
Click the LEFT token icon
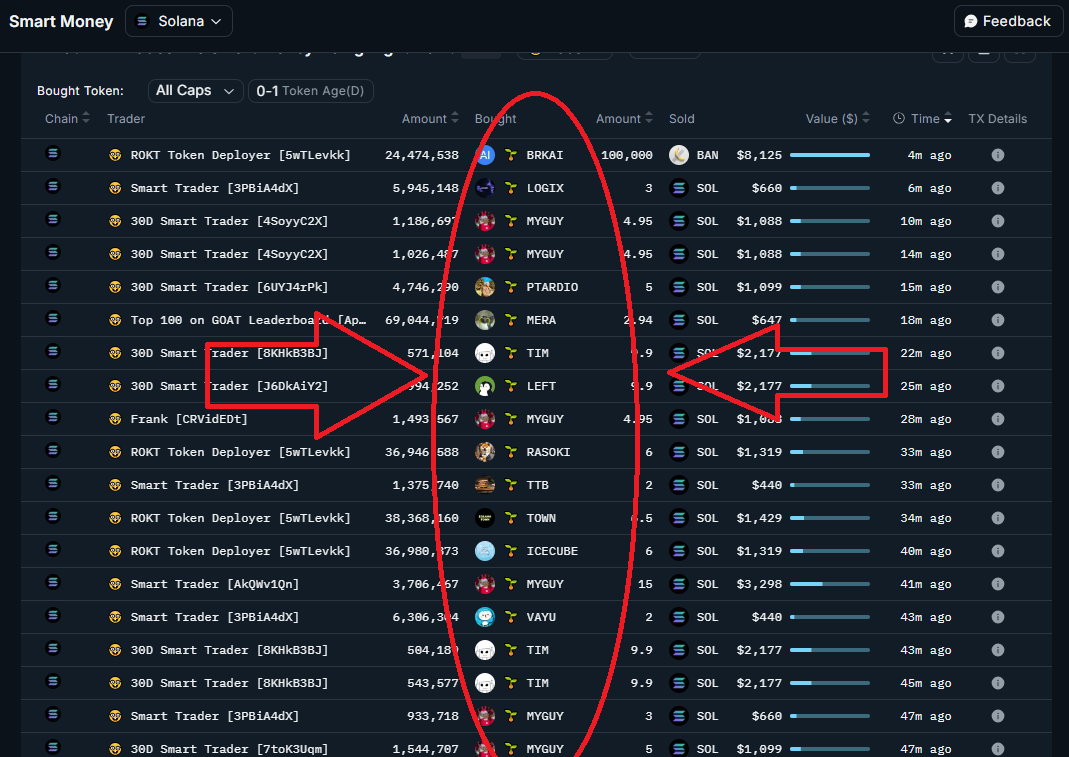485,386
